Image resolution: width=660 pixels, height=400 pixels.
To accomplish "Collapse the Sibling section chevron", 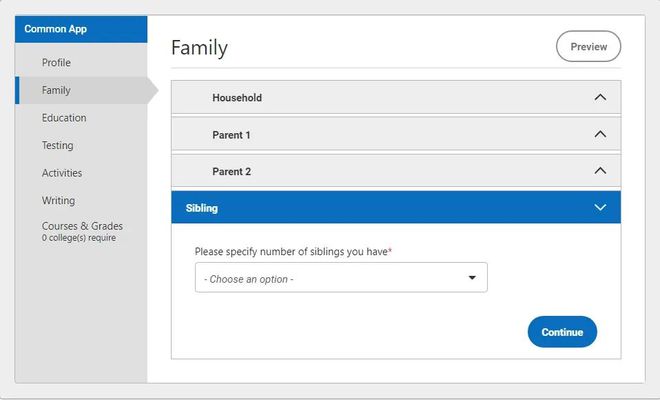I will point(600,208).
